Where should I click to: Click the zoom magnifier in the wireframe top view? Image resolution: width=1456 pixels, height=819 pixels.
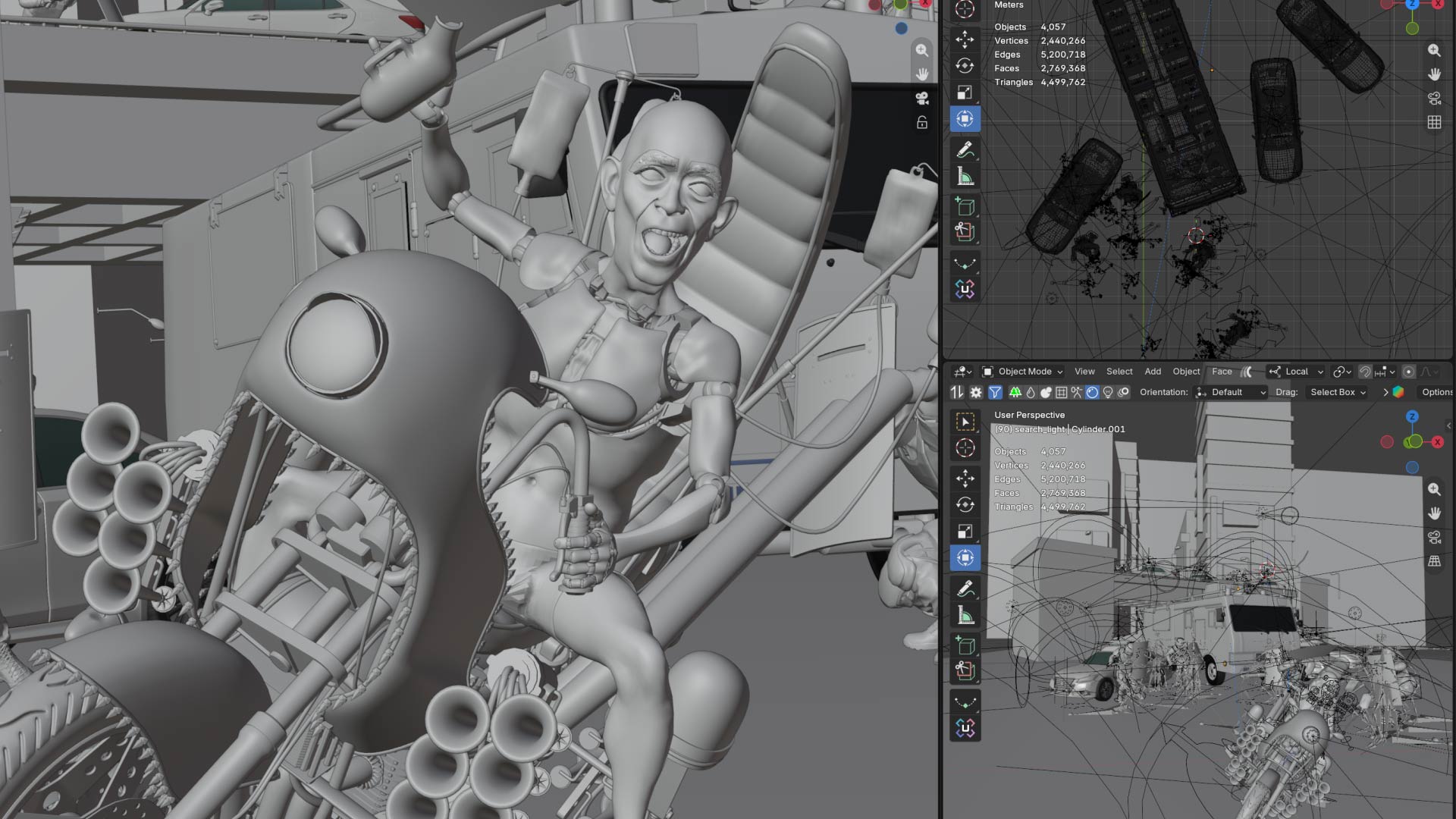coord(1434,50)
